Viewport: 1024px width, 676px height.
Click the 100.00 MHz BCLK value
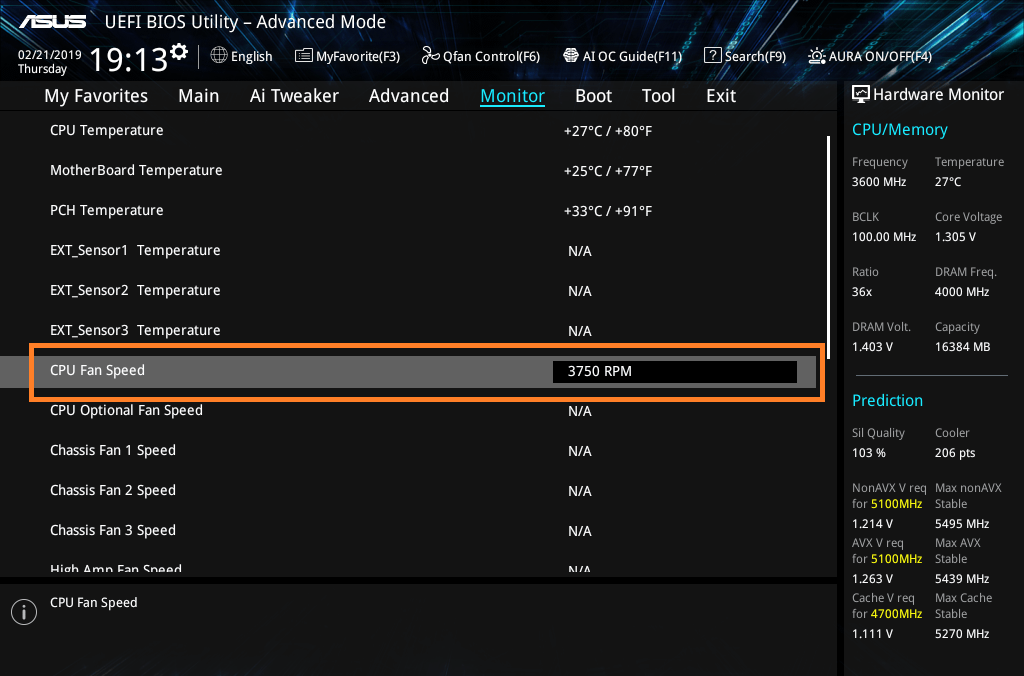point(884,237)
